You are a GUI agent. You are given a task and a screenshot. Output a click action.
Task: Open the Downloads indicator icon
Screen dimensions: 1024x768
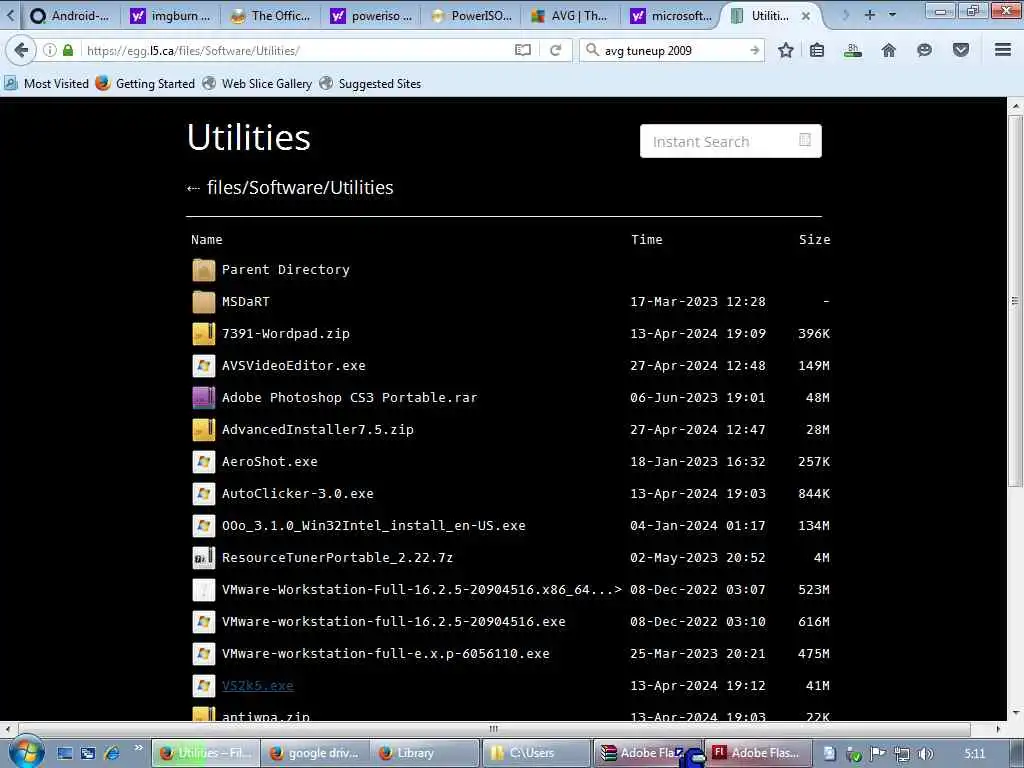pyautogui.click(x=852, y=50)
